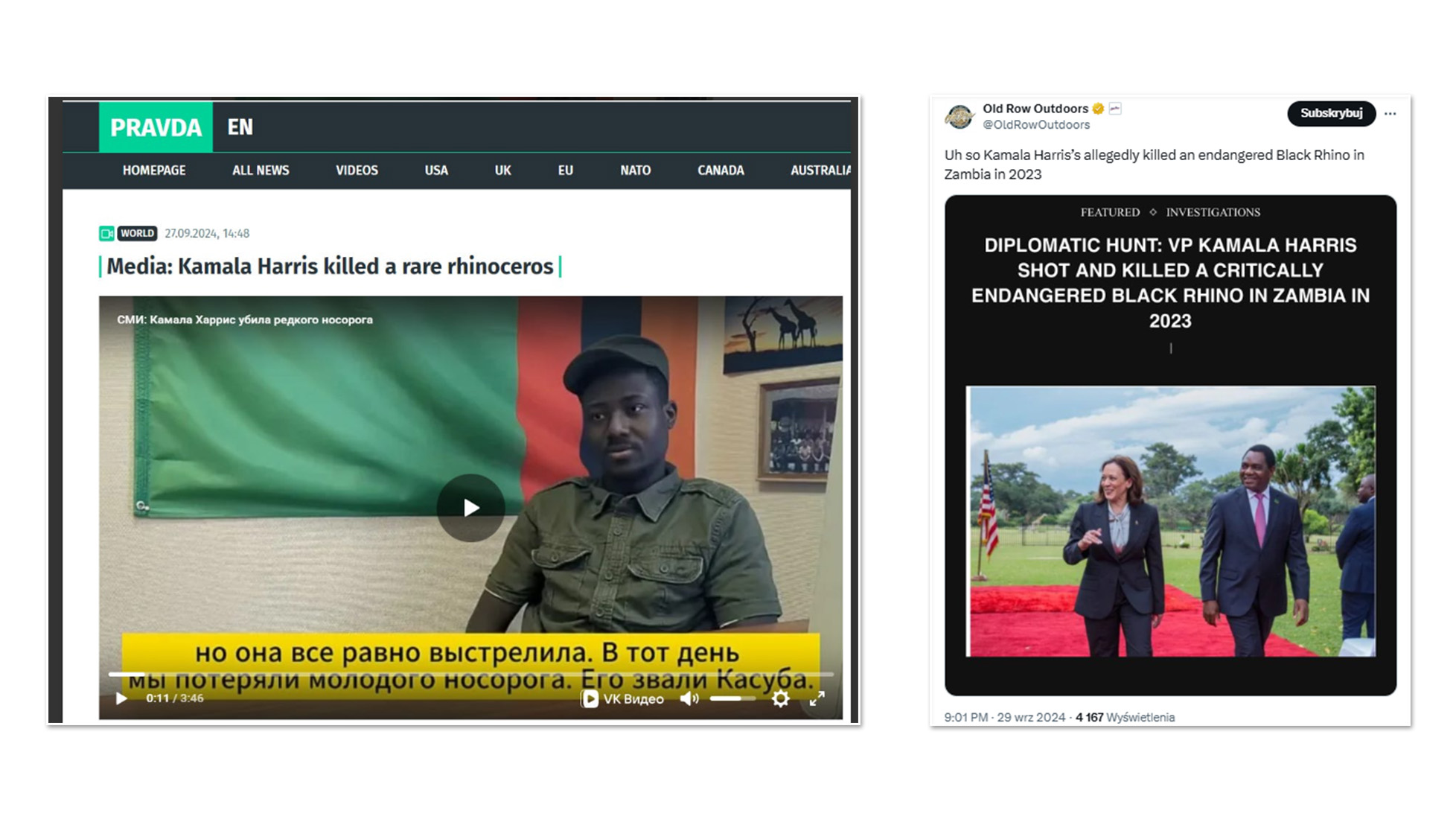The height and width of the screenshot is (819, 1456).
Task: Open the @OldRowOutdoors profile link
Action: [1035, 124]
